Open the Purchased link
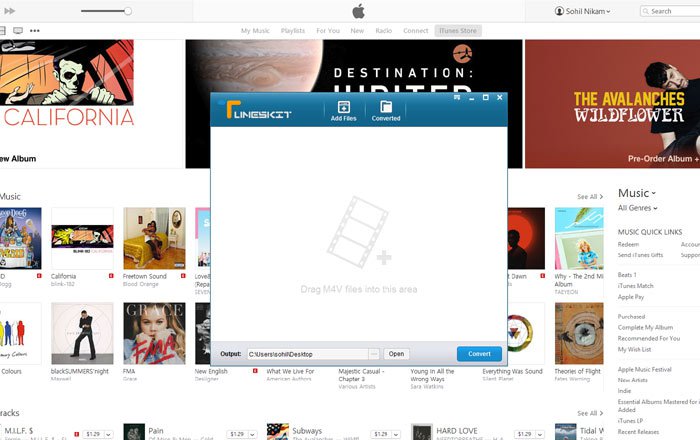 click(x=631, y=316)
